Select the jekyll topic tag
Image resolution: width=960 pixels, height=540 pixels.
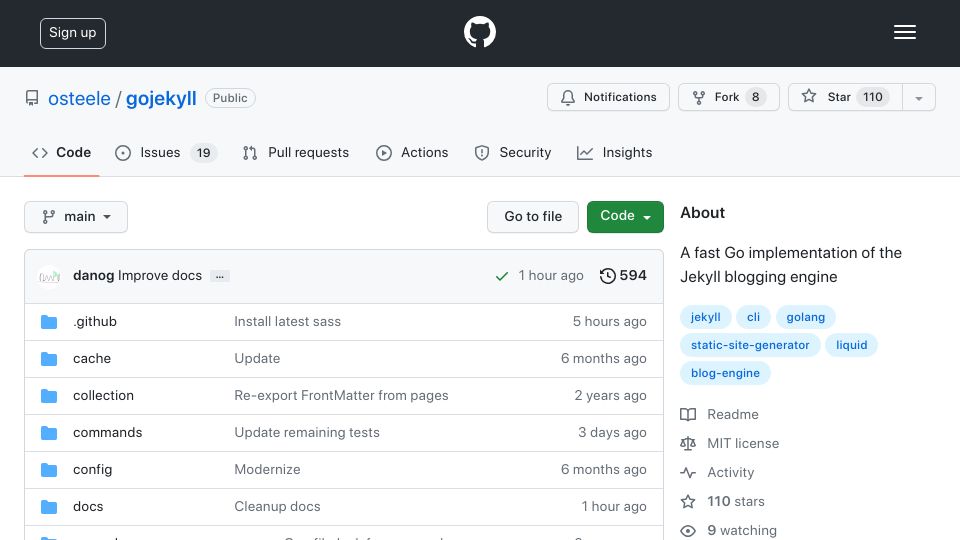[705, 317]
